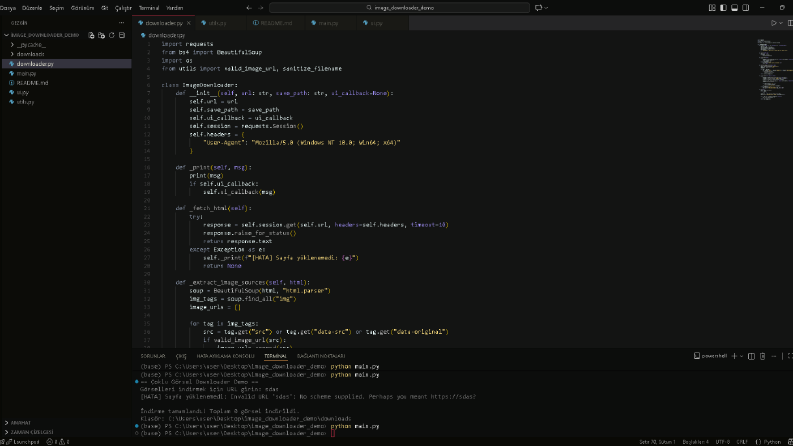Switch to the README.md editor tab
Screen dimensions: 793x446
click(x=277, y=23)
